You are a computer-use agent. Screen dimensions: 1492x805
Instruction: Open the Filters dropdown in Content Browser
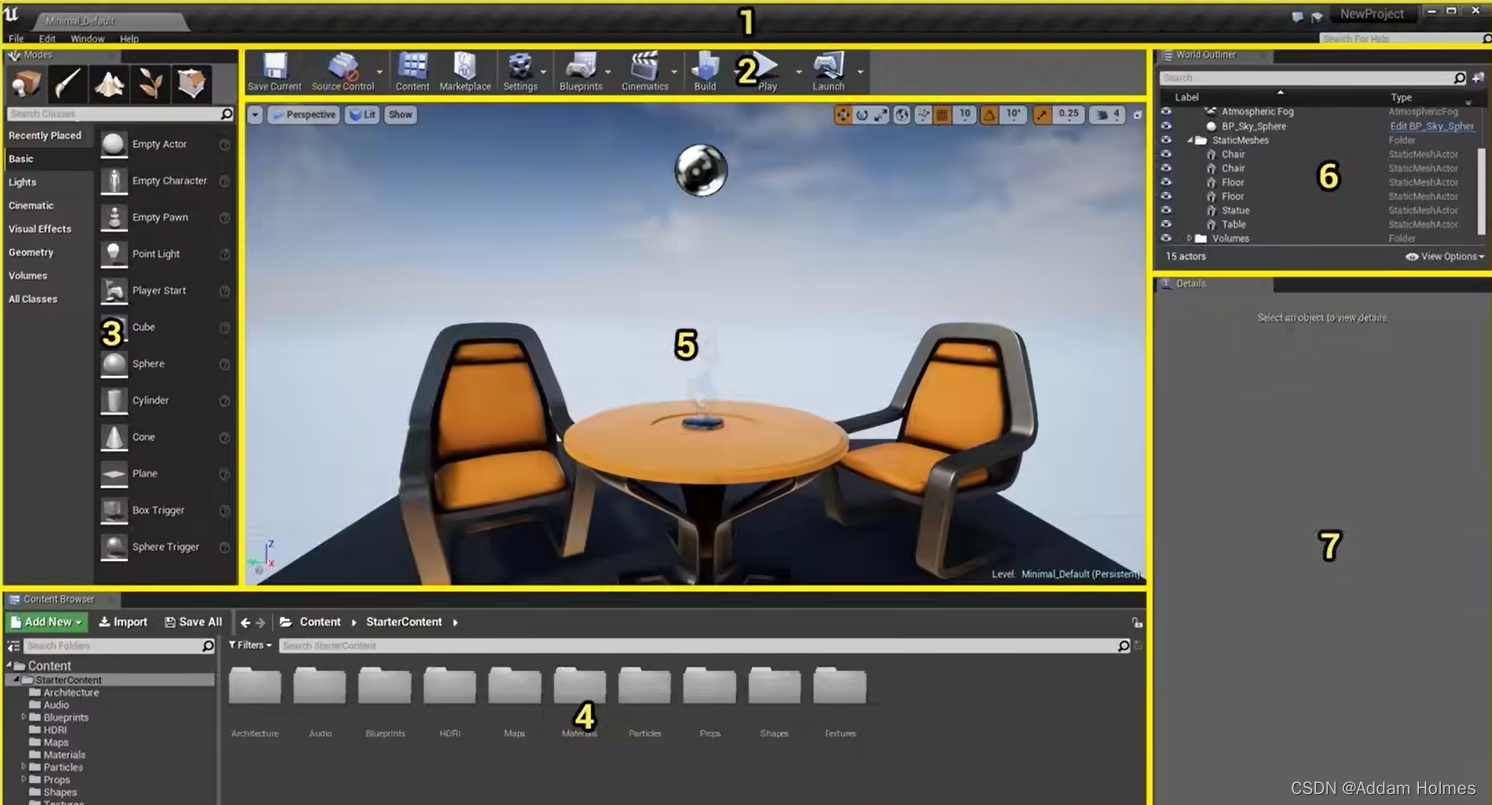pos(250,646)
